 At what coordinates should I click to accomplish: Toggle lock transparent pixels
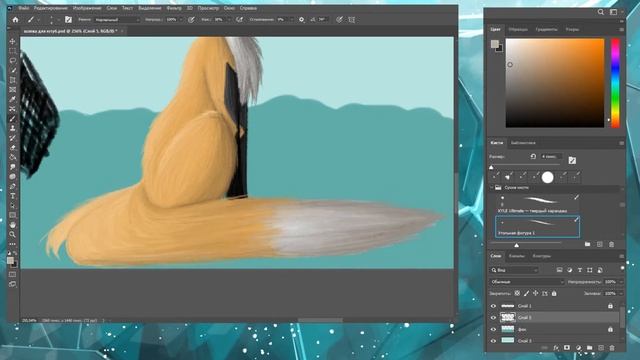tap(517, 293)
